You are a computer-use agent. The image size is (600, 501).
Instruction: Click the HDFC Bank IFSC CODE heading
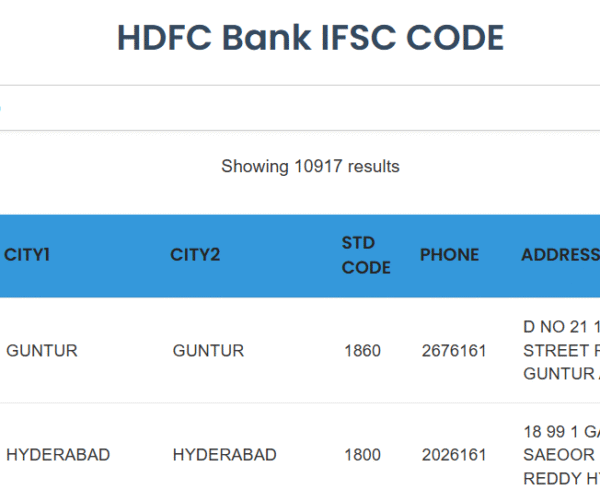point(310,39)
